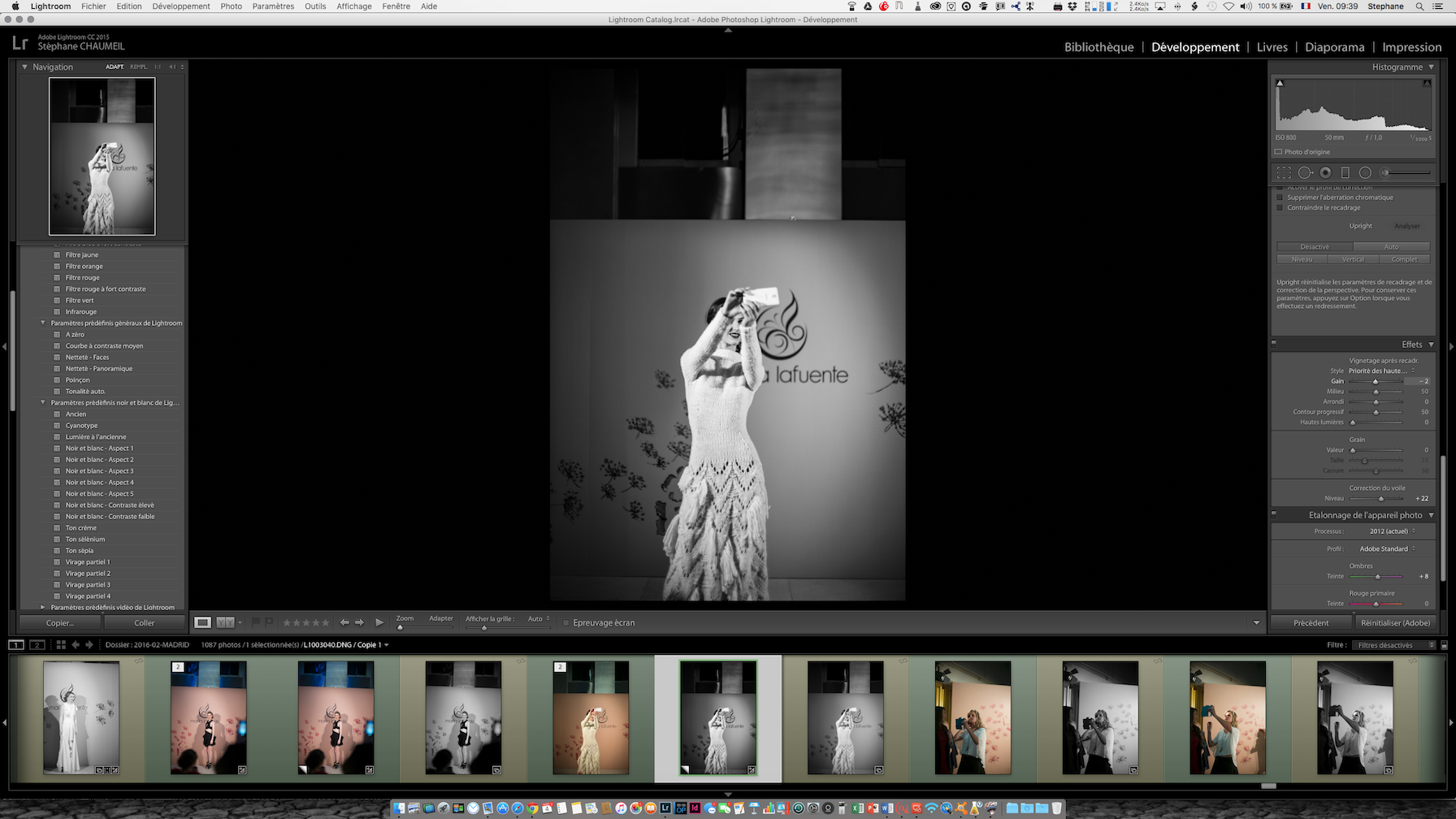The height and width of the screenshot is (819, 1456).
Task: Toggle Etalonnage de l'appareil photo panel switch
Action: (x=1274, y=514)
